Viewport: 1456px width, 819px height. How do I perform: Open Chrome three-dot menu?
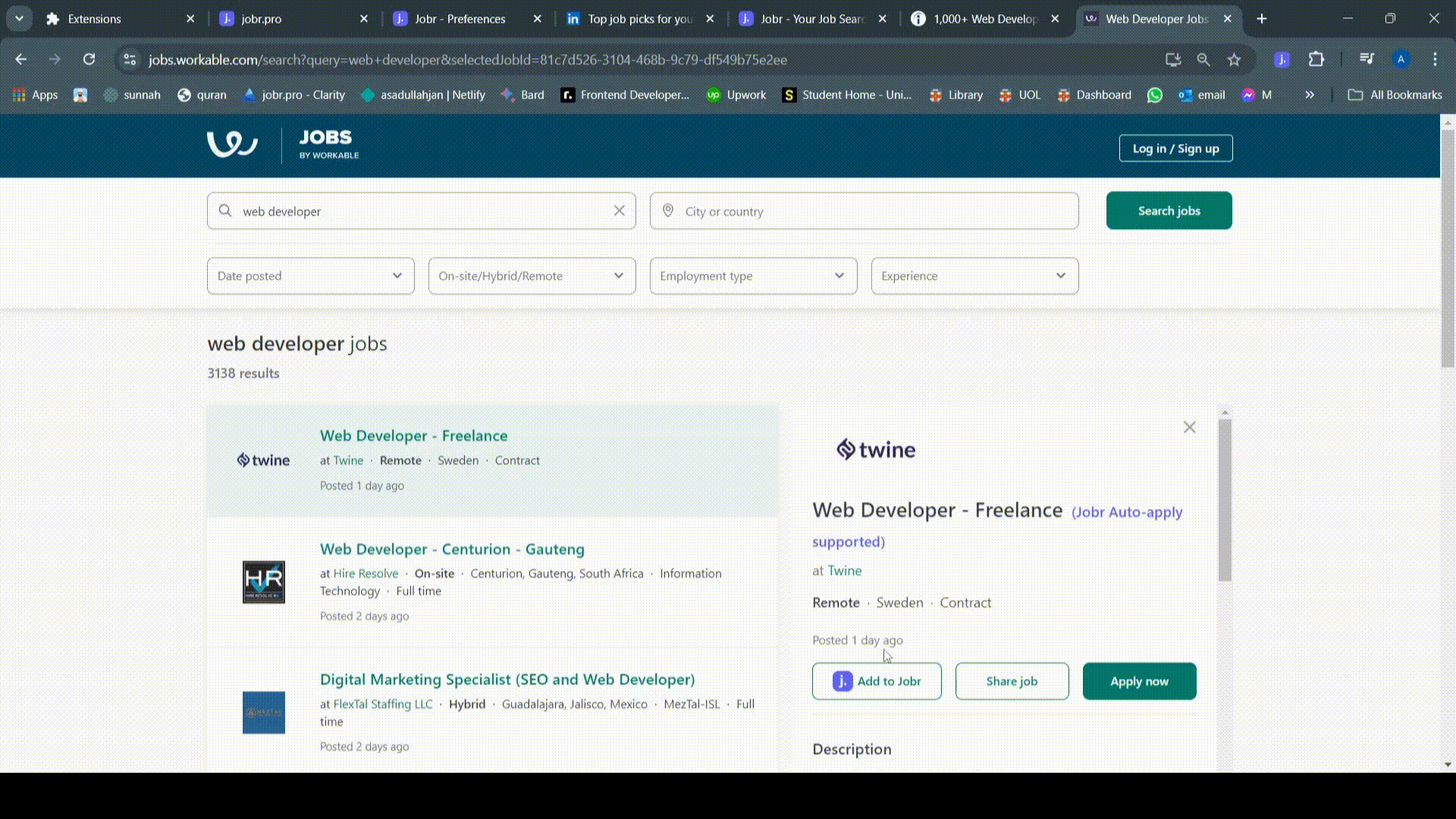click(x=1435, y=59)
